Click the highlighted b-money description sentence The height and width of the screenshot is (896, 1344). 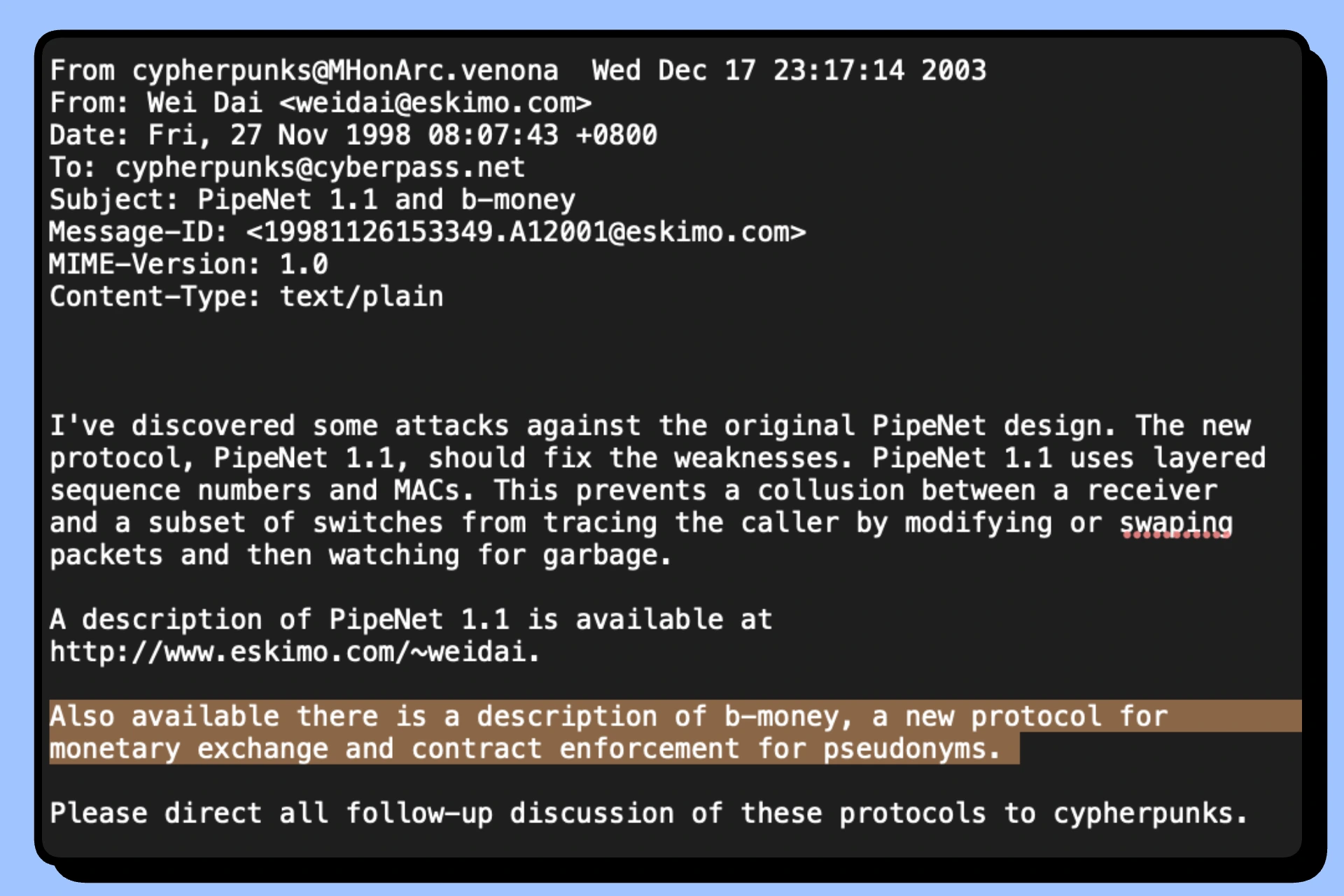532,732
